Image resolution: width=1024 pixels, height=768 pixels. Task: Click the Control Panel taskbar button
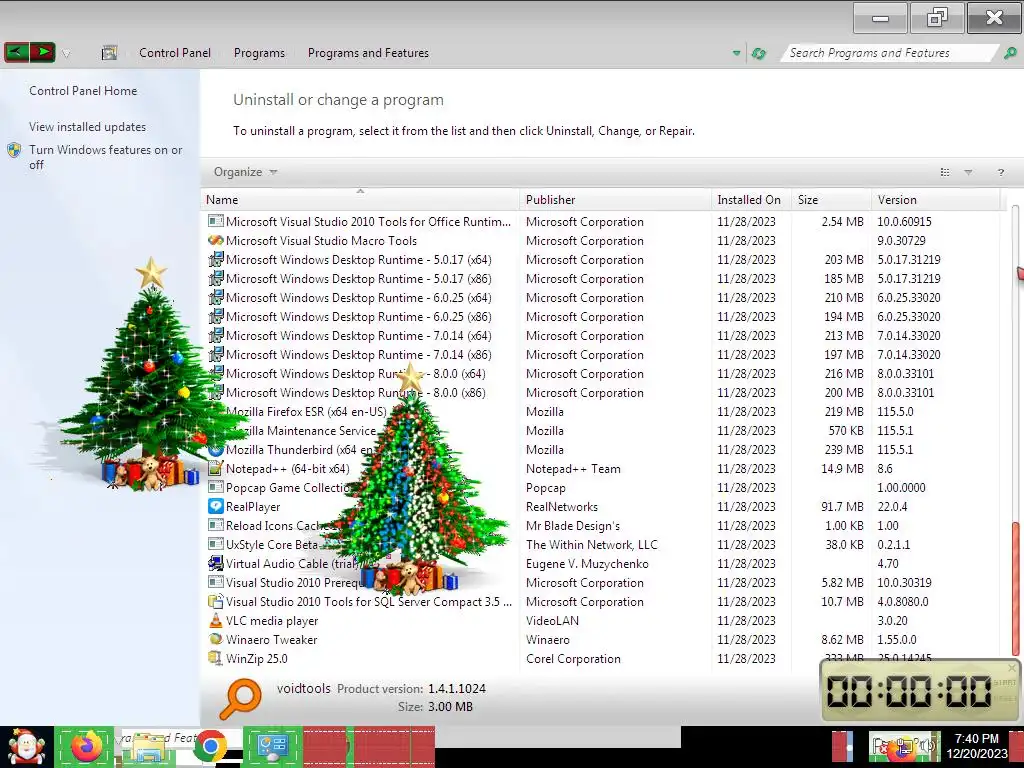pos(272,746)
